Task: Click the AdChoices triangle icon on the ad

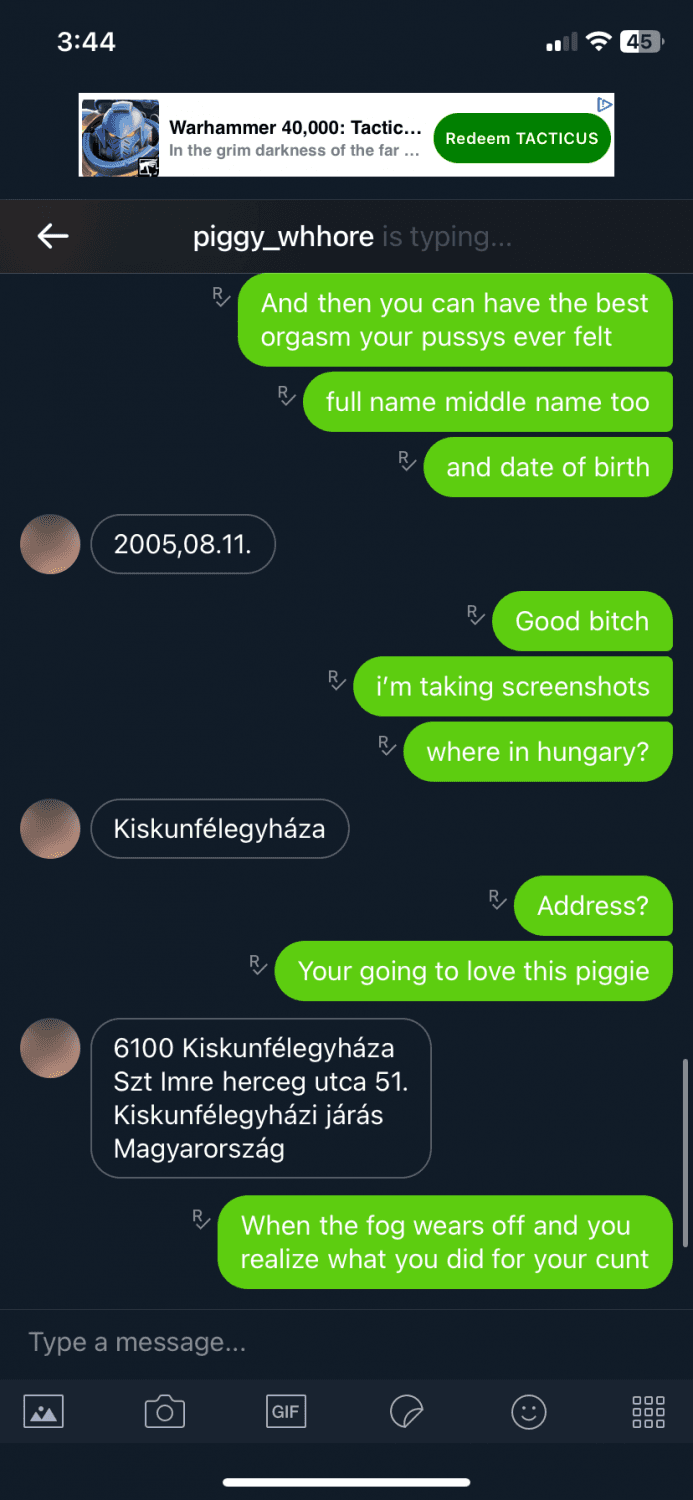Action: 602,103
